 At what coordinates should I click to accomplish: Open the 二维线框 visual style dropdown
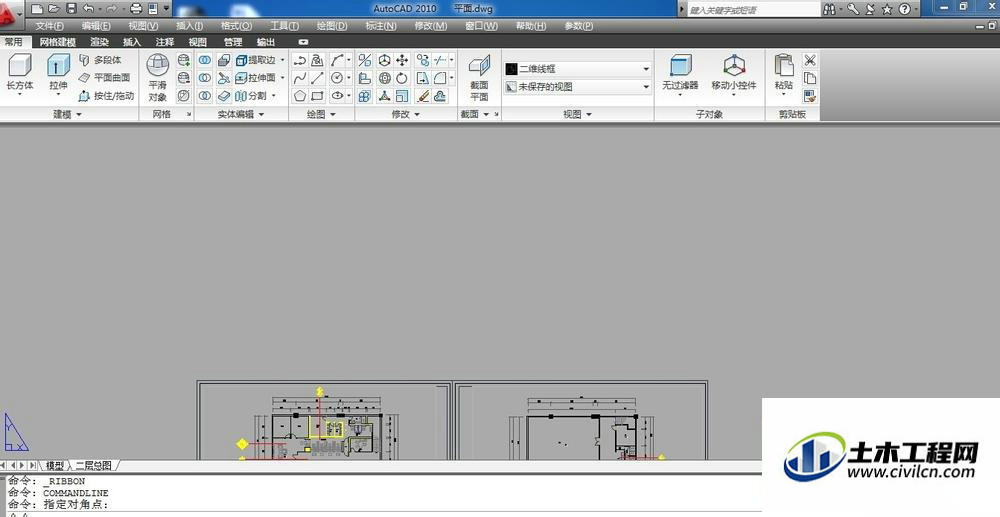coord(578,68)
